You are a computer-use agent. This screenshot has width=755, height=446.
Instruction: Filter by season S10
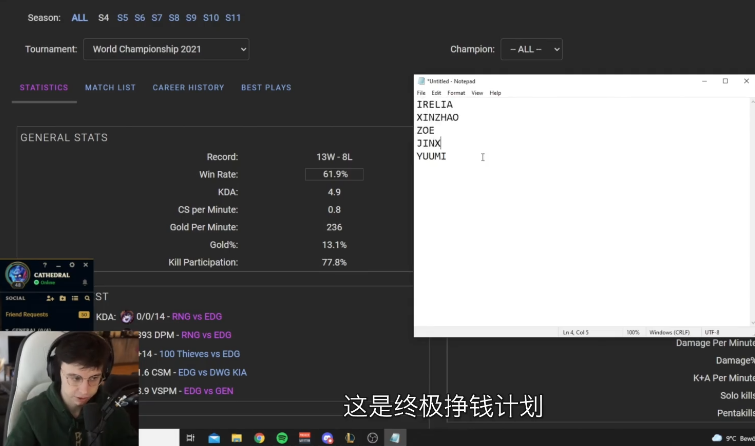coord(211,18)
